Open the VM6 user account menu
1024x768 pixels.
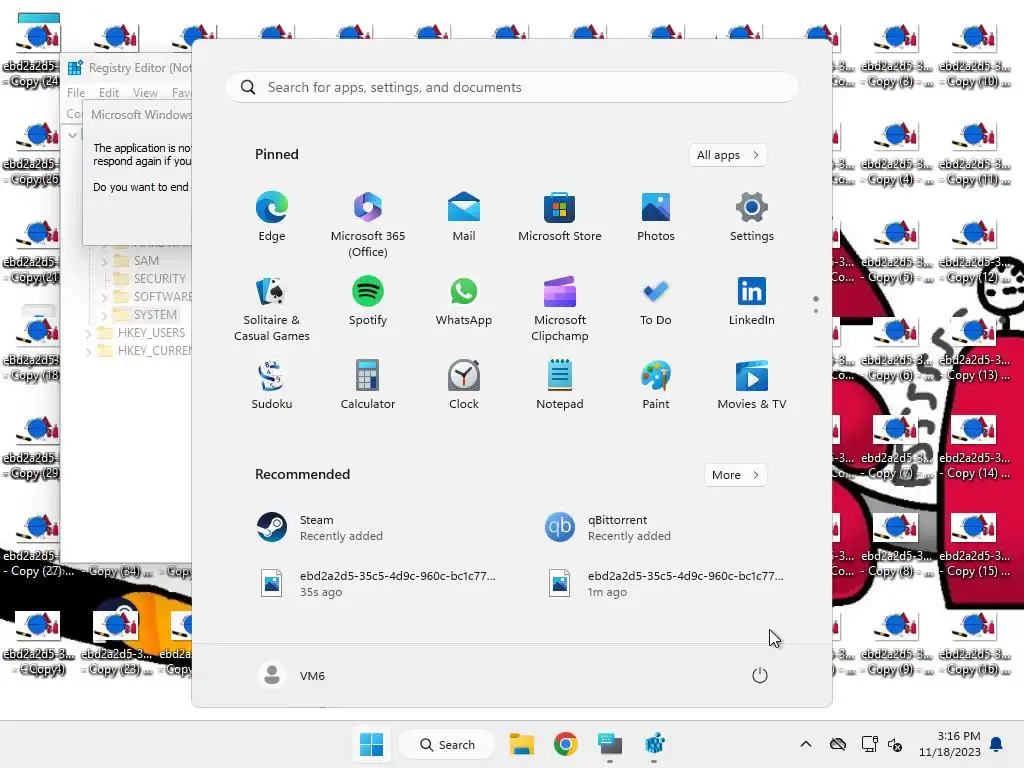pyautogui.click(x=291, y=675)
